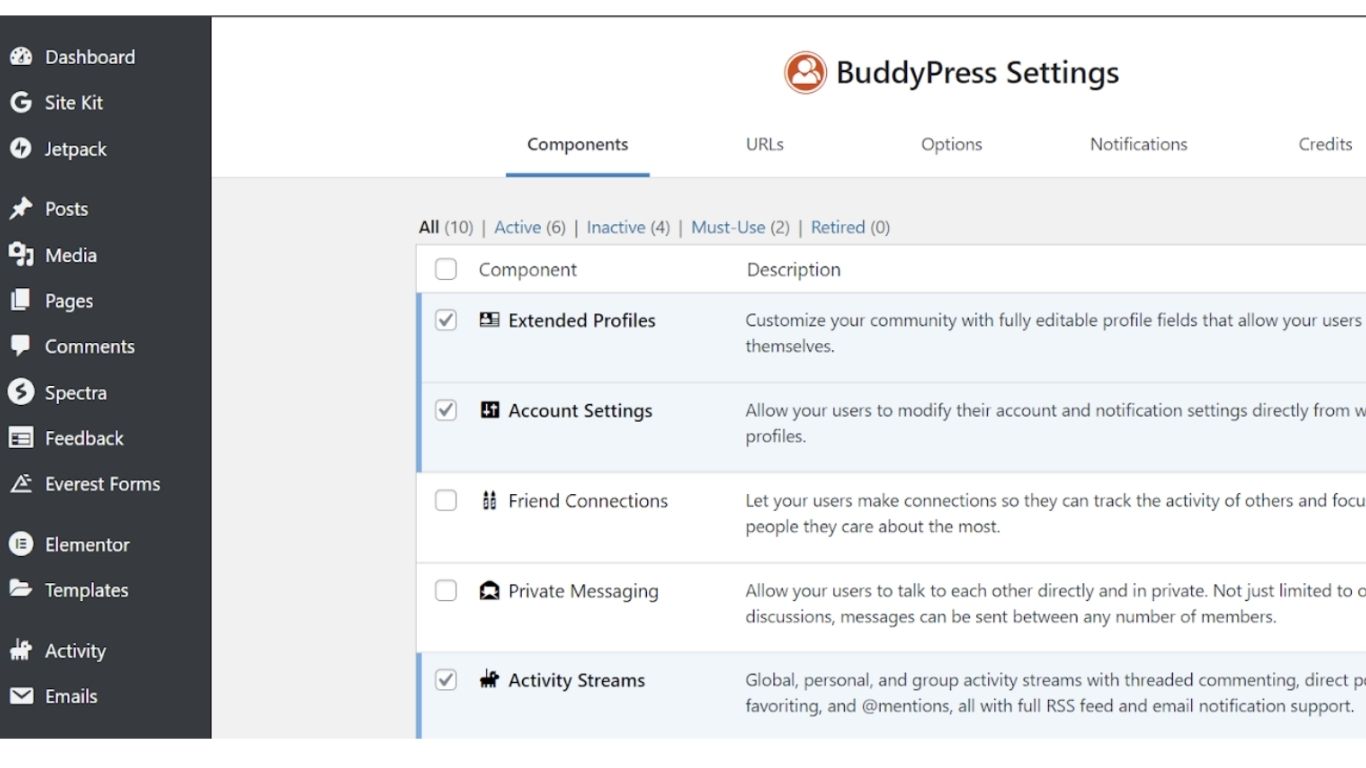
Task: Click the Everest Forms mountain icon
Action: point(21,484)
